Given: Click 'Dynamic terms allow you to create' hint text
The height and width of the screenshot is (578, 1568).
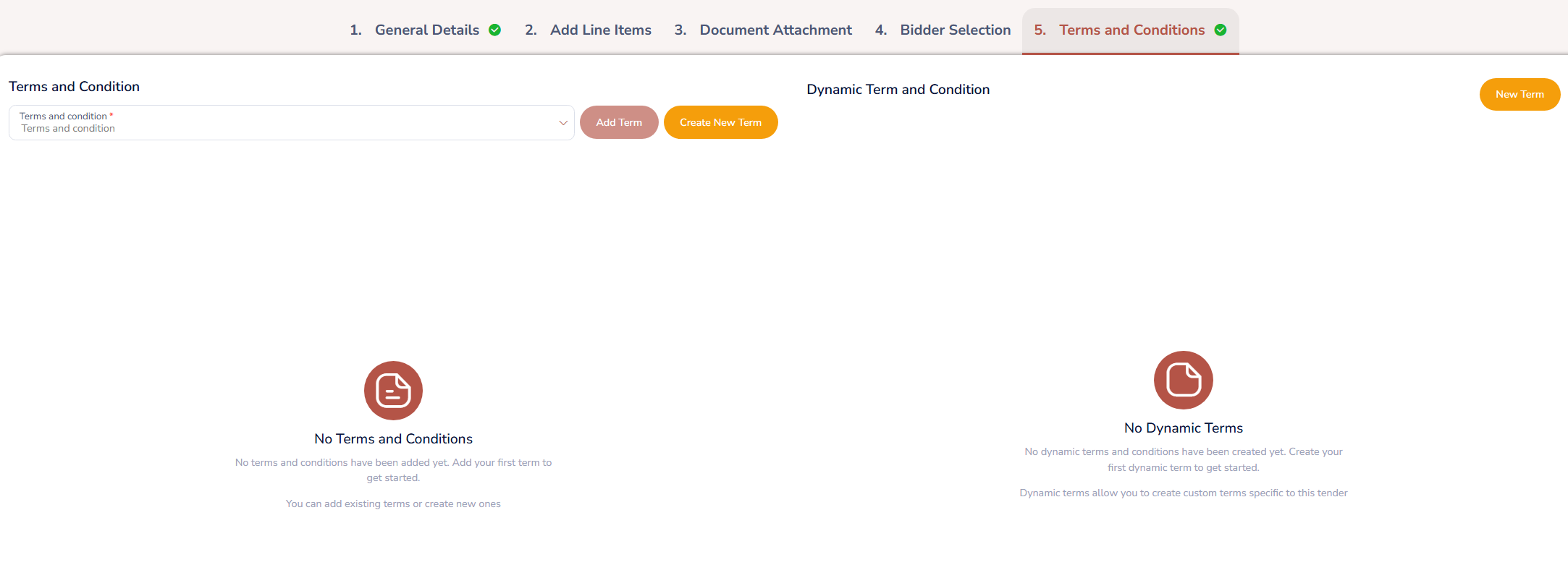Looking at the screenshot, I should [1184, 493].
